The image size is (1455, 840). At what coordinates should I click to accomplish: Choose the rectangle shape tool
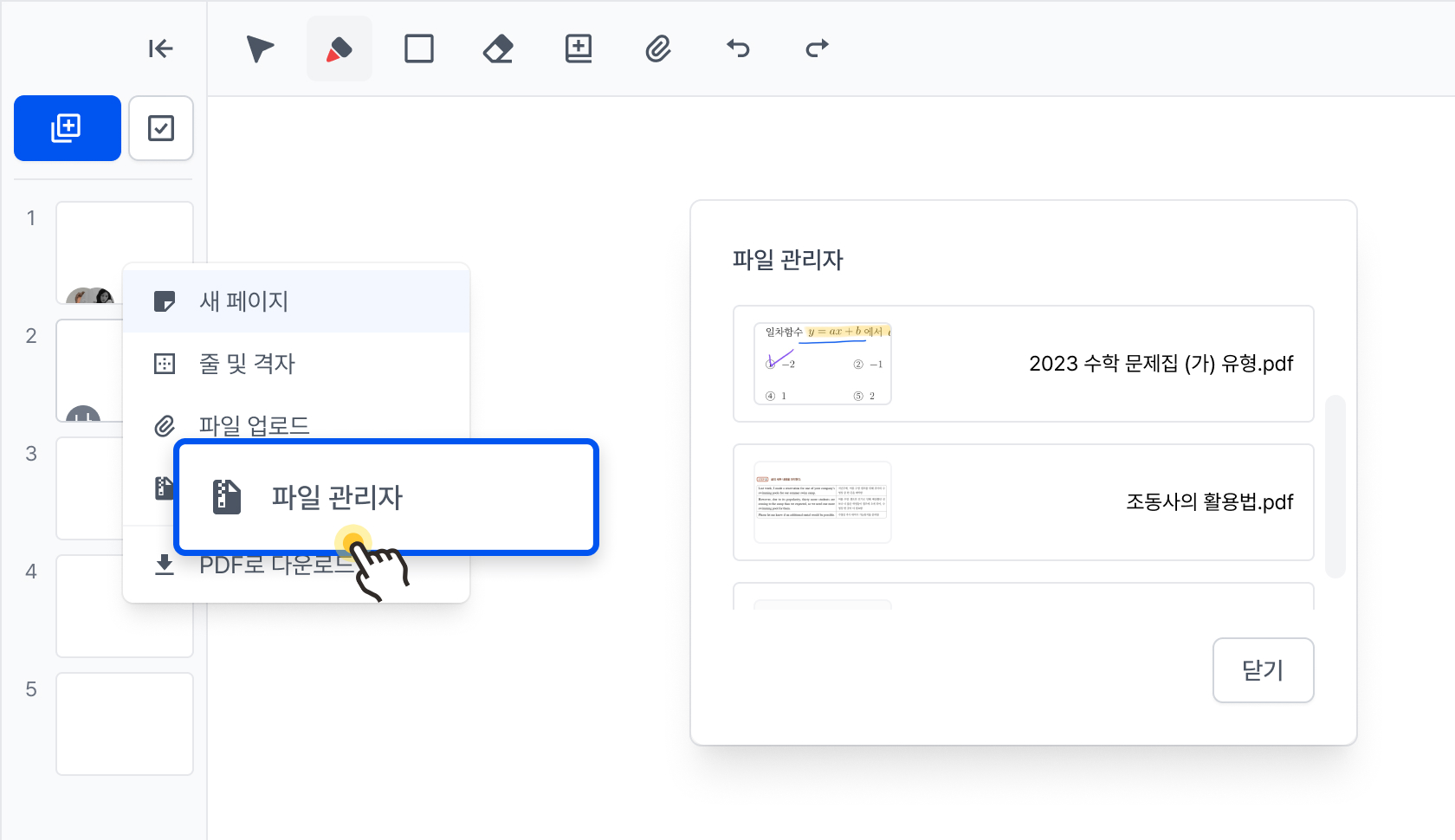419,48
